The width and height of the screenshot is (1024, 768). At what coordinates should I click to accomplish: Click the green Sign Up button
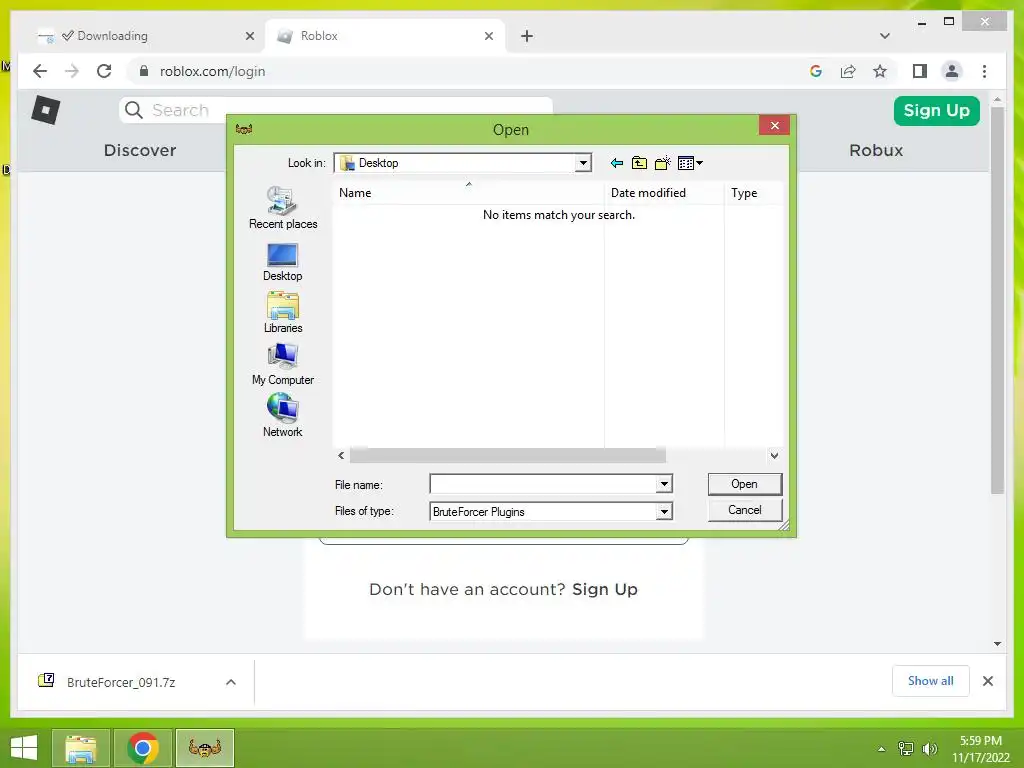click(936, 110)
